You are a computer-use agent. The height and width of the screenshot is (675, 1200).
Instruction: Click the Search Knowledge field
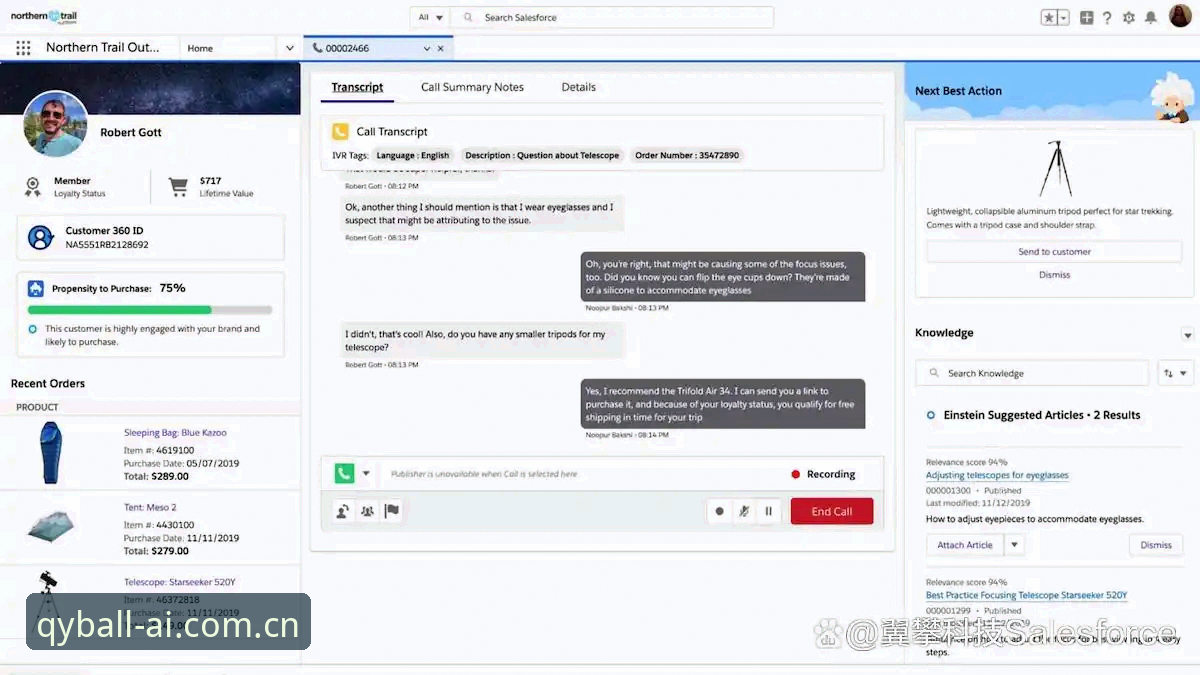coord(1032,373)
